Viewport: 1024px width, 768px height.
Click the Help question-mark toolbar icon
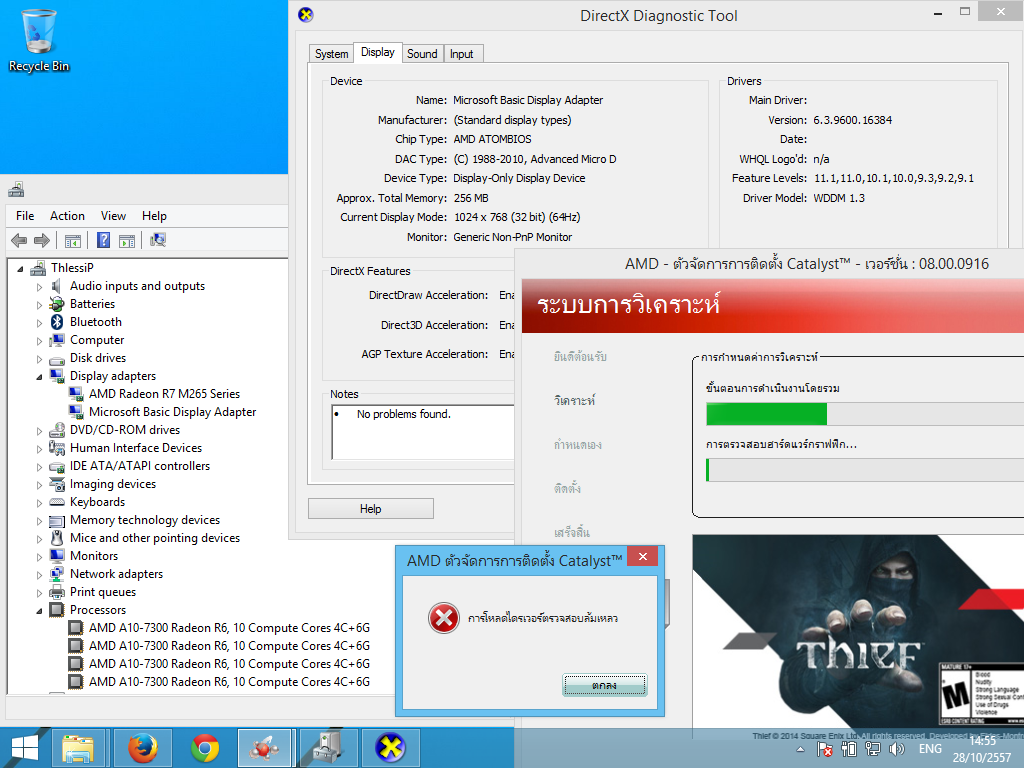(103, 240)
